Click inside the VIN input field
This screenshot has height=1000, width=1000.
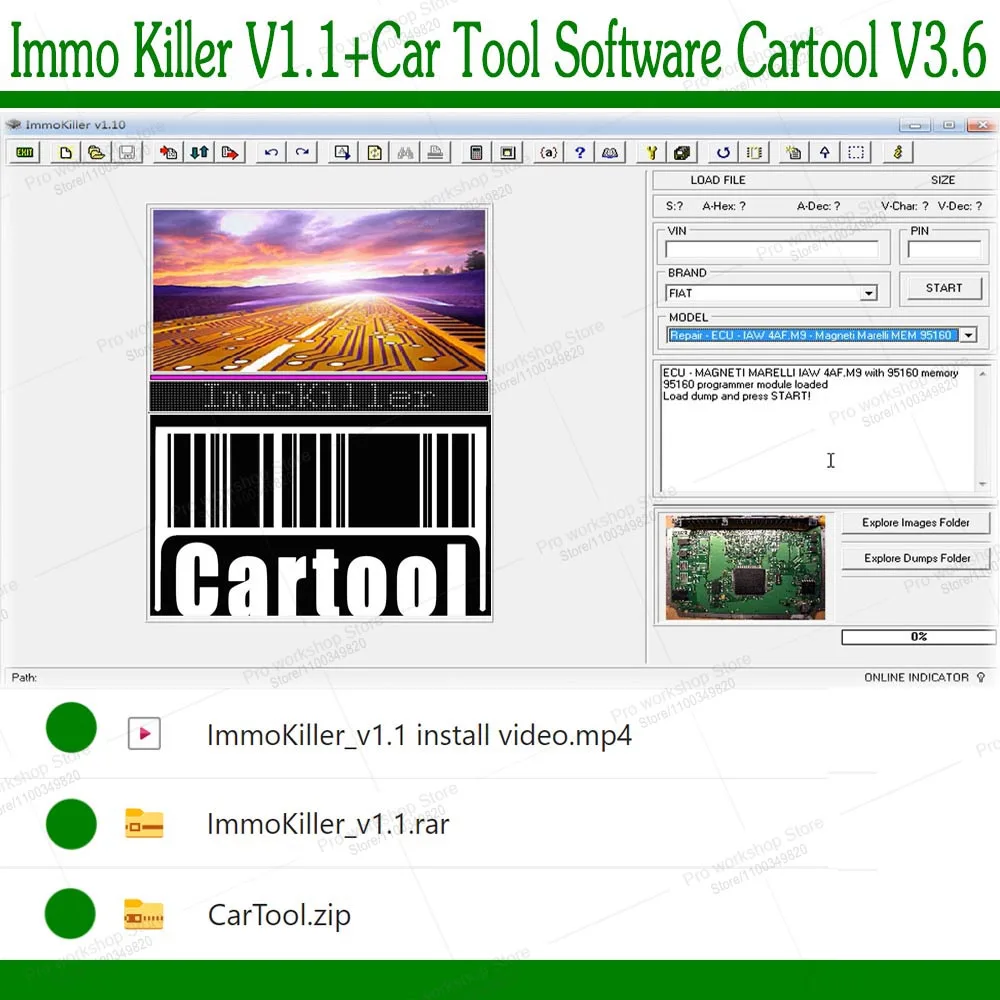coord(772,249)
